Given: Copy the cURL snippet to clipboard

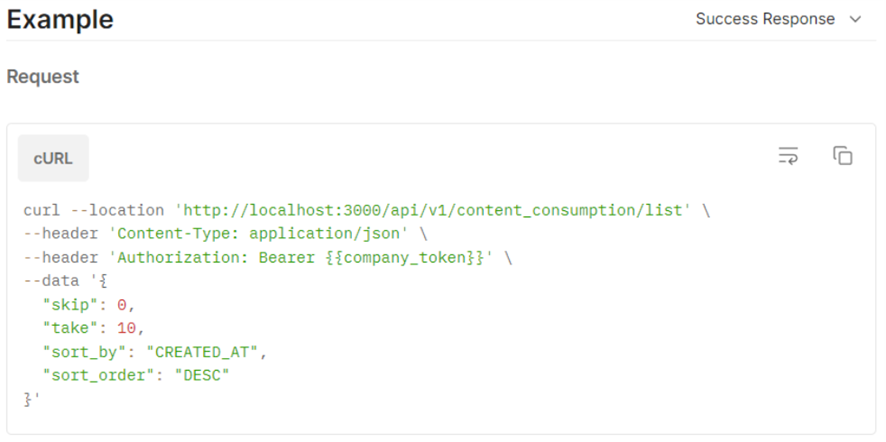Looking at the screenshot, I should tap(842, 156).
